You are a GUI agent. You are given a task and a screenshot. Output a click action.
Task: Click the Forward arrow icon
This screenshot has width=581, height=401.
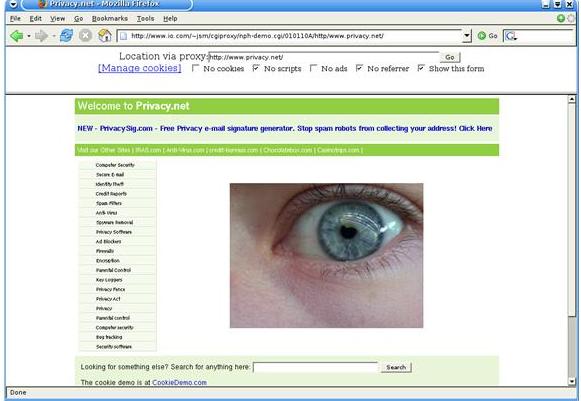(41, 36)
